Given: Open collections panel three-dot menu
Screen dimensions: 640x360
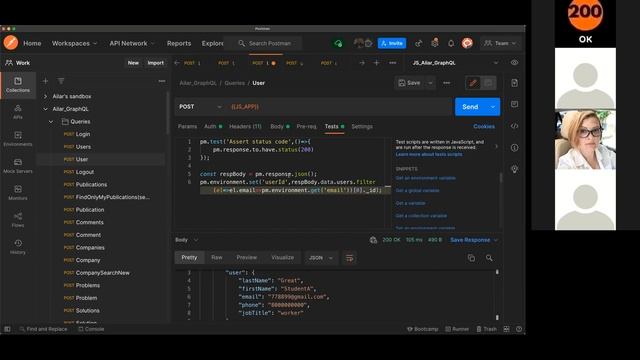Looking at the screenshot, I should click(162, 81).
